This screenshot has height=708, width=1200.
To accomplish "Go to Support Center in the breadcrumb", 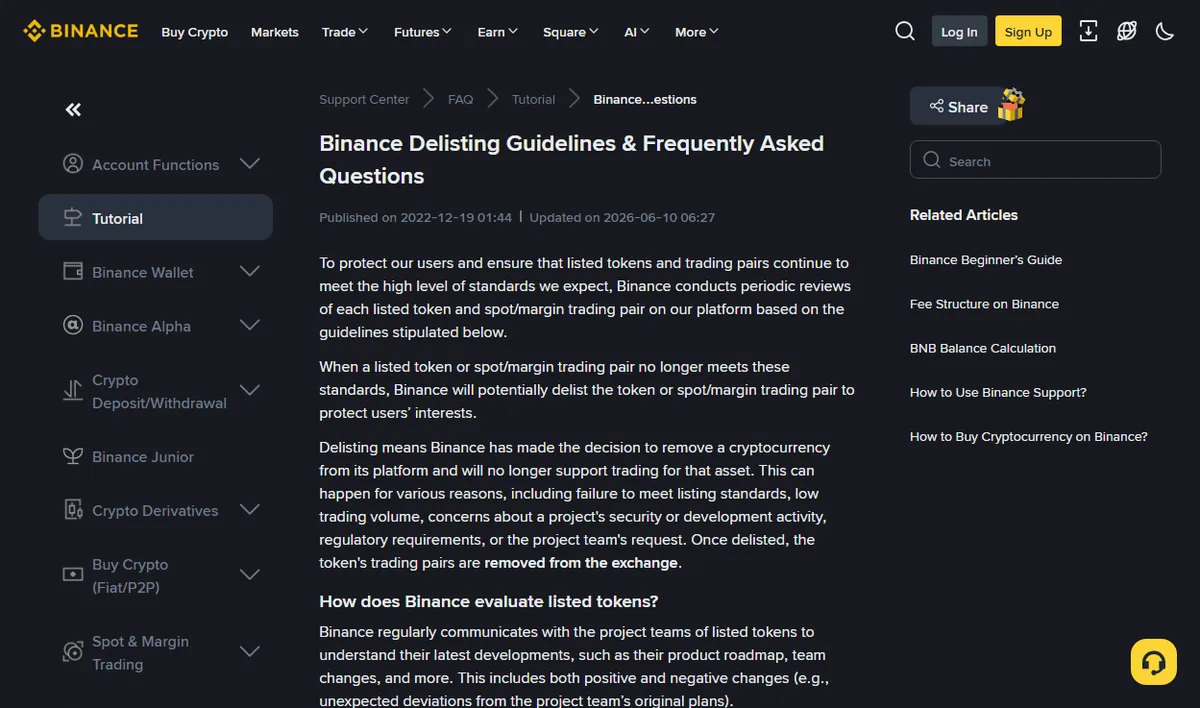I will click(x=364, y=99).
